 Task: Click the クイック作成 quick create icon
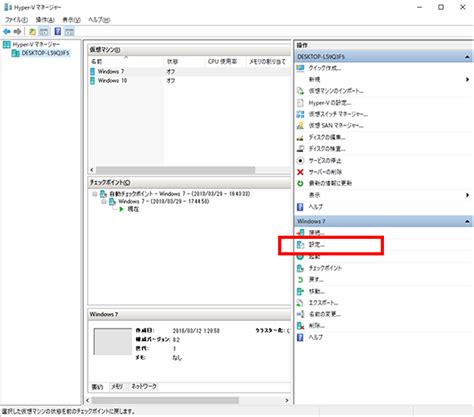300,68
